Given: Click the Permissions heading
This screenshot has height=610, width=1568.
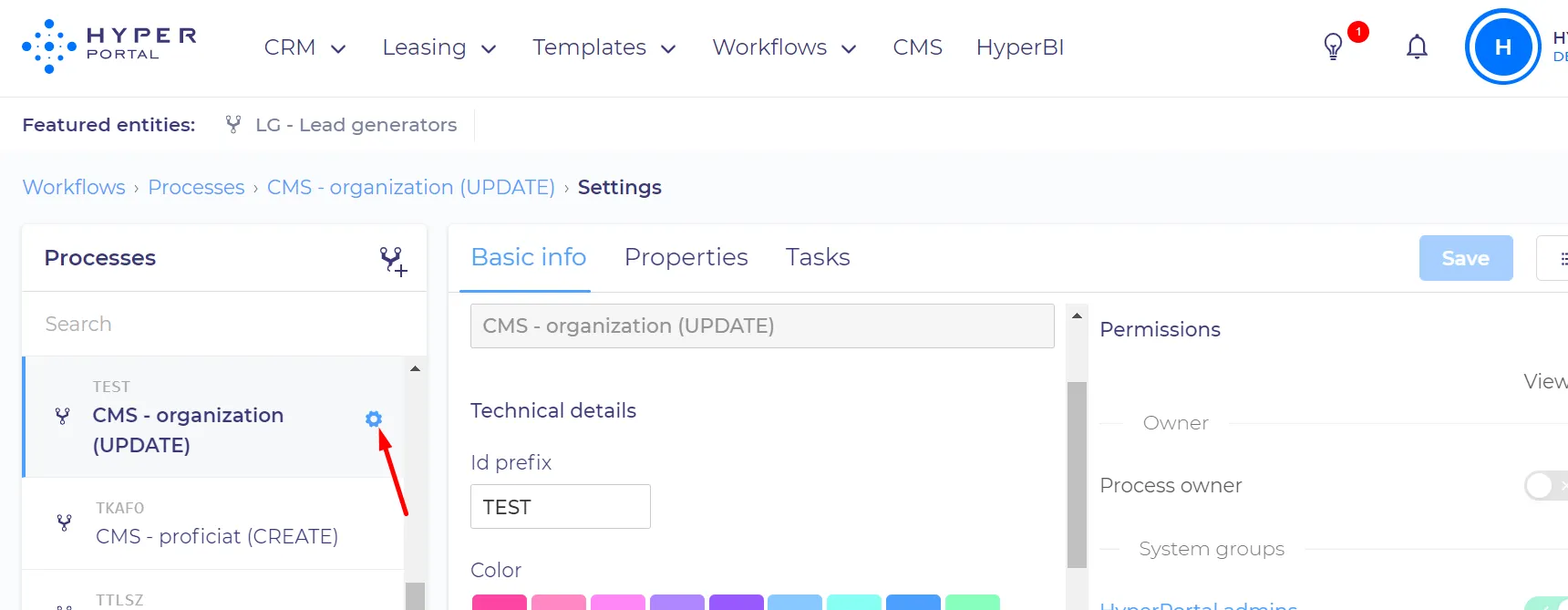Looking at the screenshot, I should 1160,329.
